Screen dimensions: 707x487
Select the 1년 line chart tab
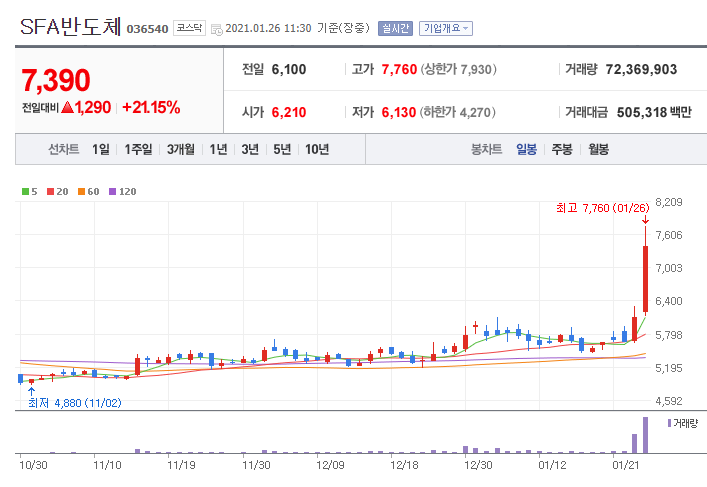coord(218,149)
